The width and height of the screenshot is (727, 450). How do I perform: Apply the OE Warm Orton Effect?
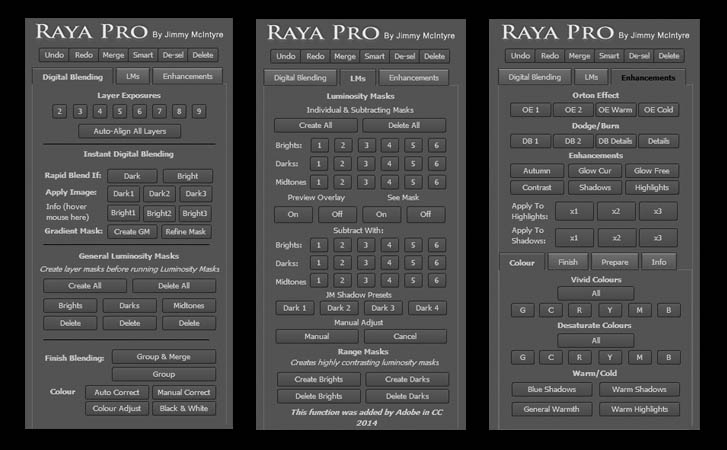click(615, 110)
